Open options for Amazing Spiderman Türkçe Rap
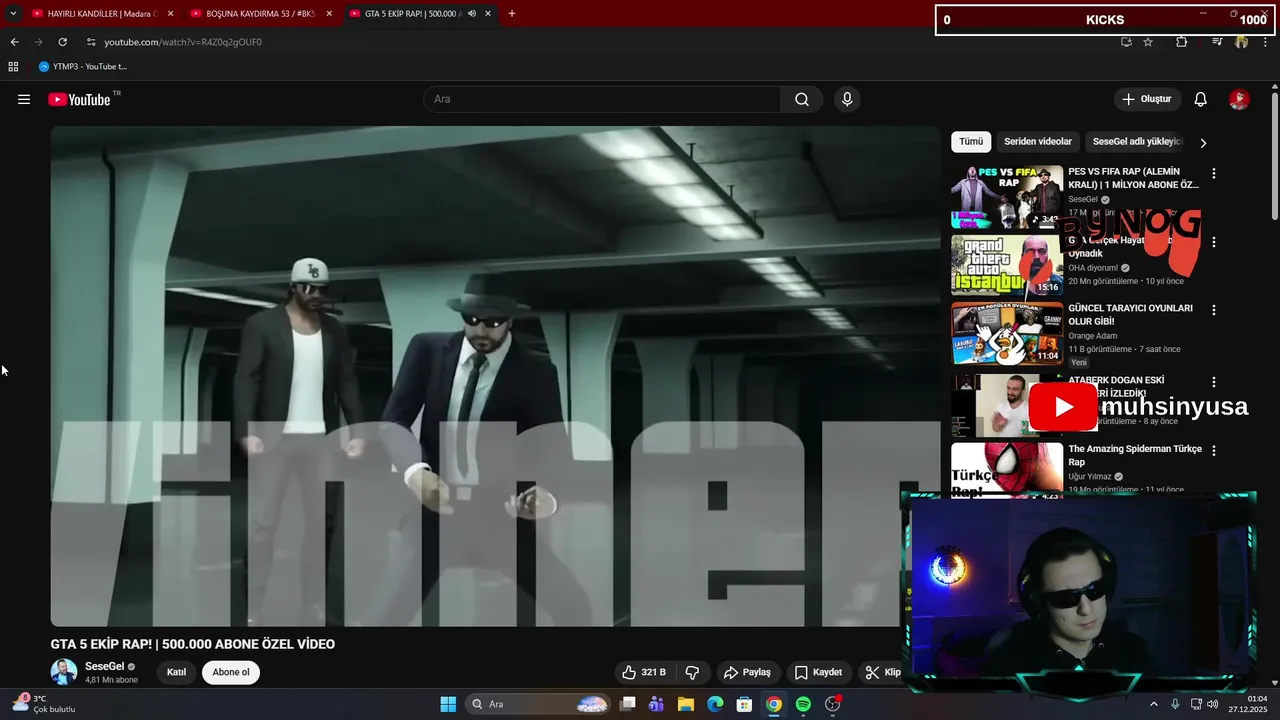The height and width of the screenshot is (720, 1280). pos(1214,451)
